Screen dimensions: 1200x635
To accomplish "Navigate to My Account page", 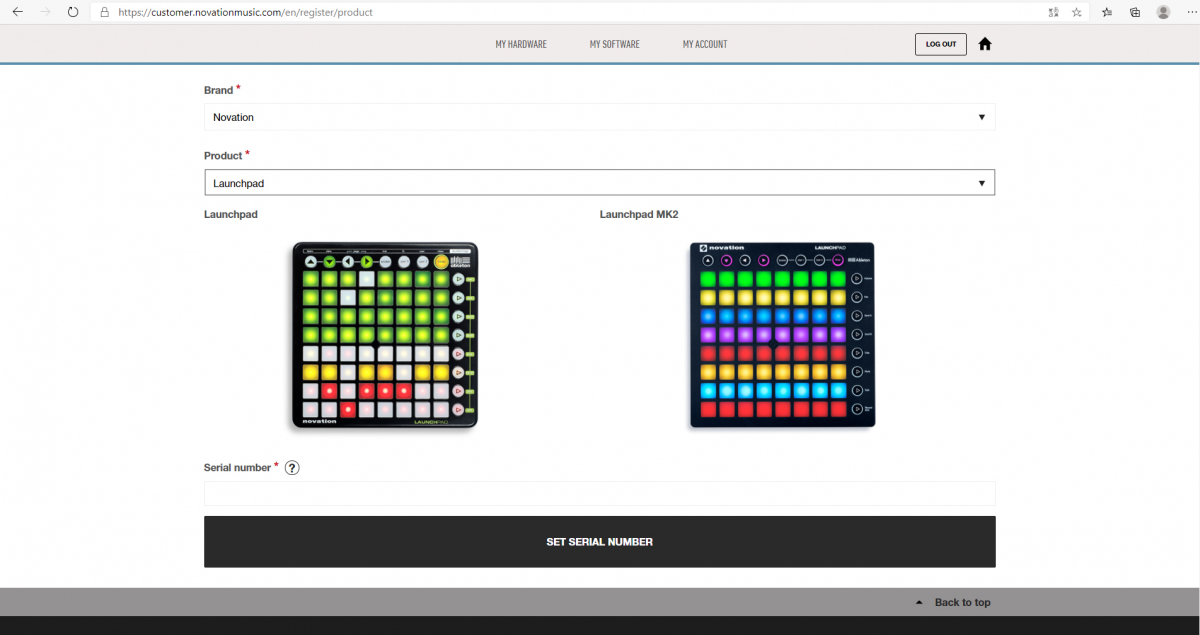I will [x=705, y=44].
